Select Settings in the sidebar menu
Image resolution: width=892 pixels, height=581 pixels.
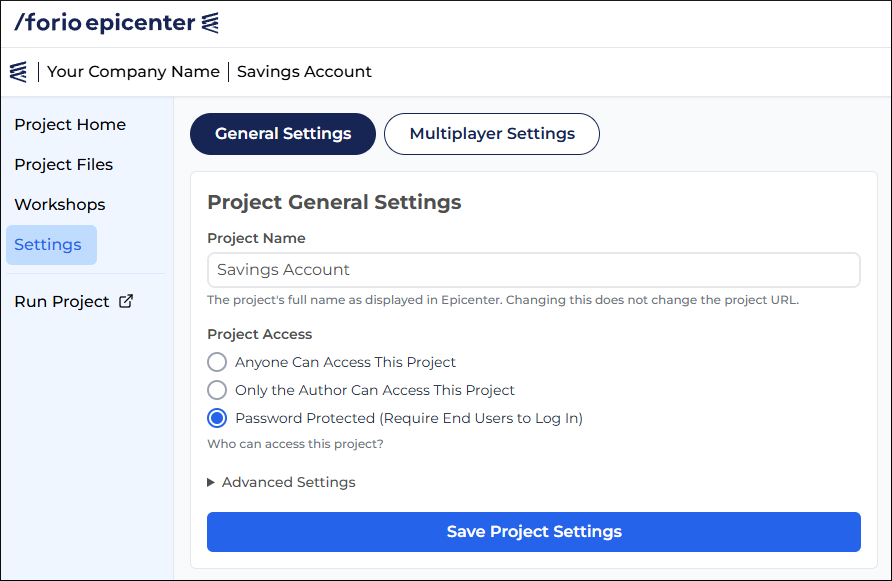click(48, 245)
